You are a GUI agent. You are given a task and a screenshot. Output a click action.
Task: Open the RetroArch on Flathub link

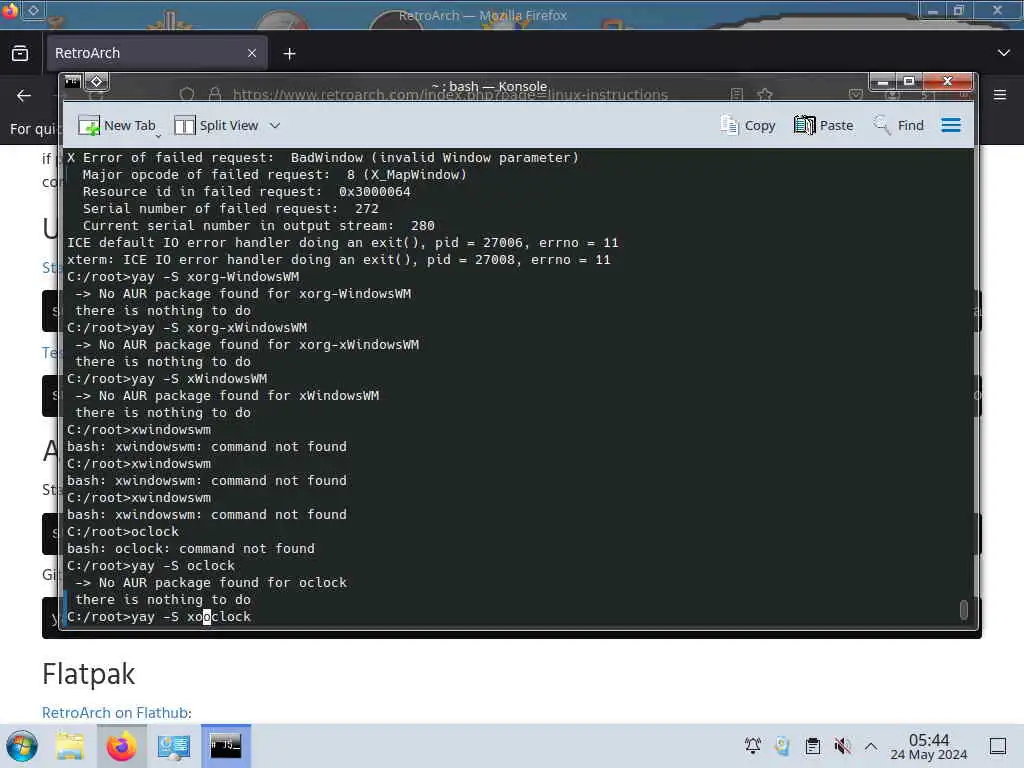pos(115,712)
